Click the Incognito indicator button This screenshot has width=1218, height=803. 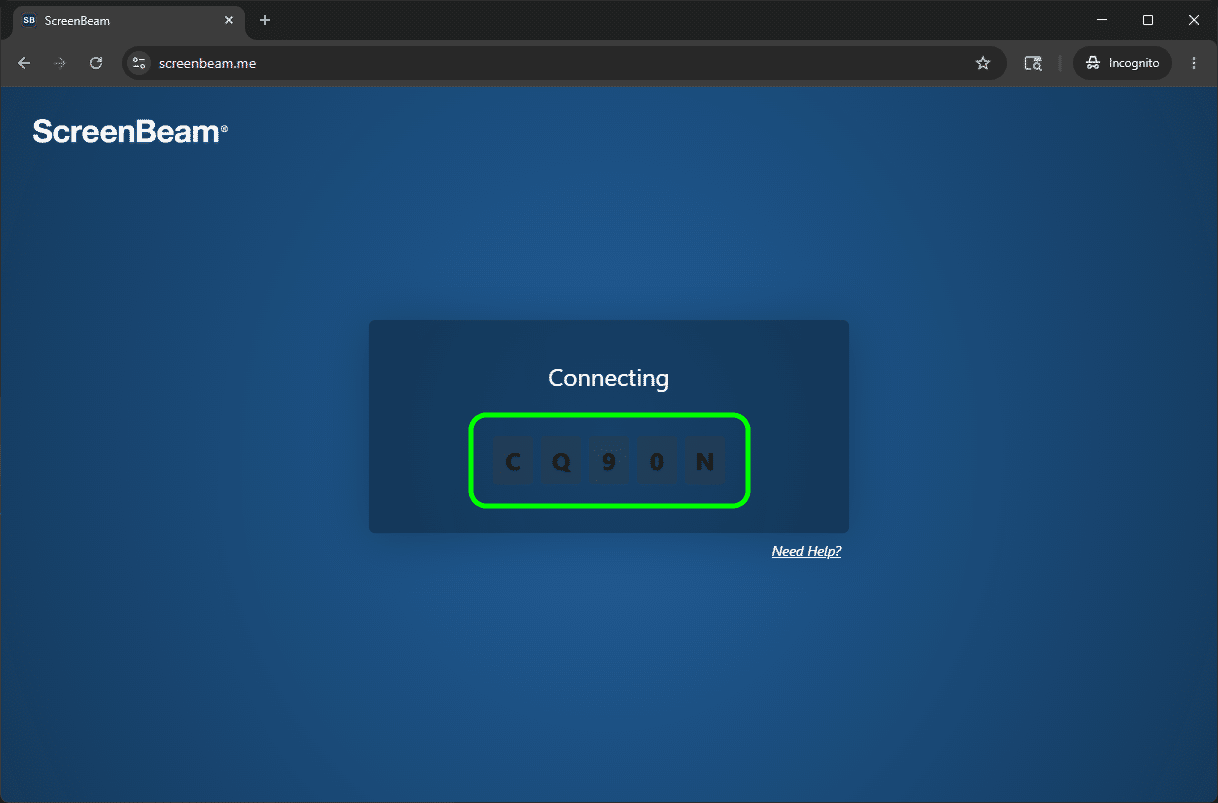pos(1122,63)
